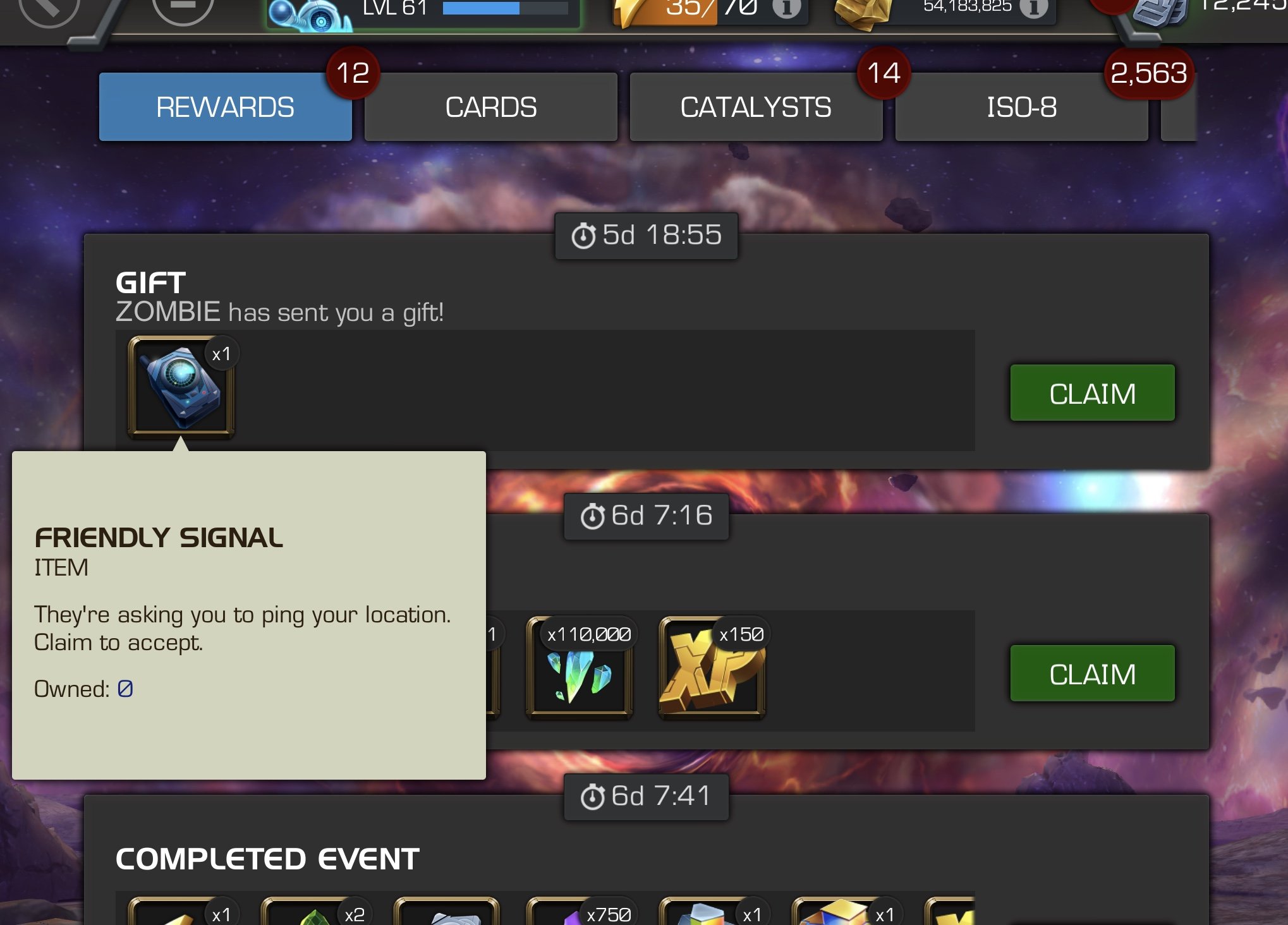Claim the second reward with 6d 7:16 timer
The width and height of the screenshot is (1288, 925).
tap(1093, 674)
